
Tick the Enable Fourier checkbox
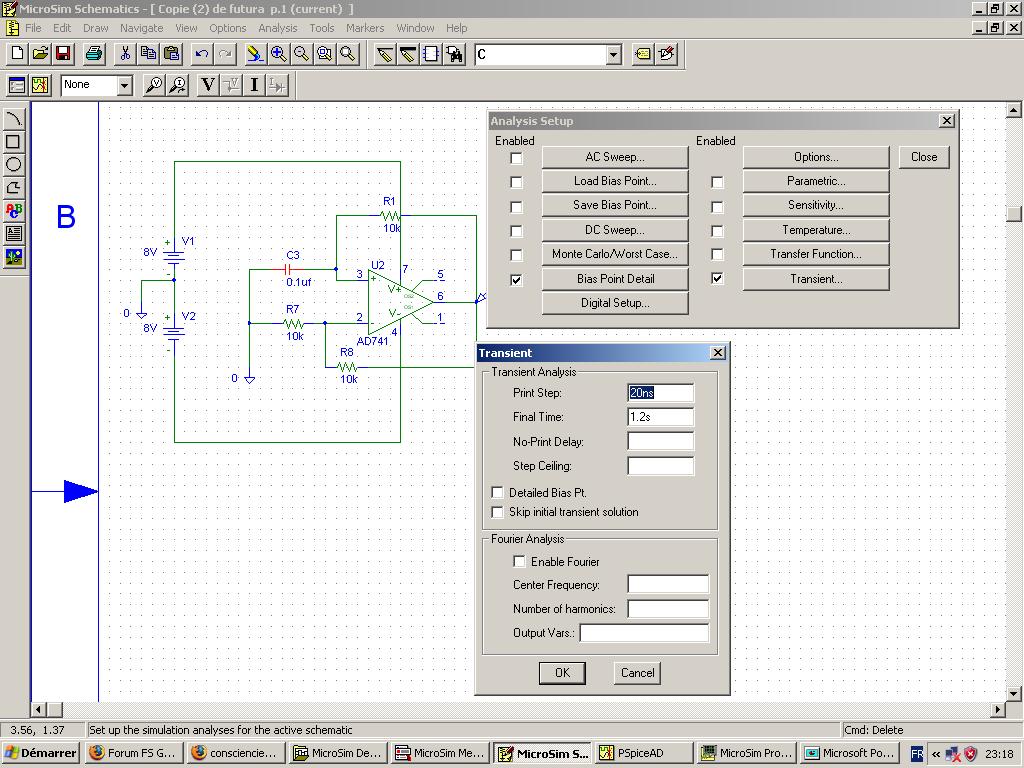click(519, 562)
